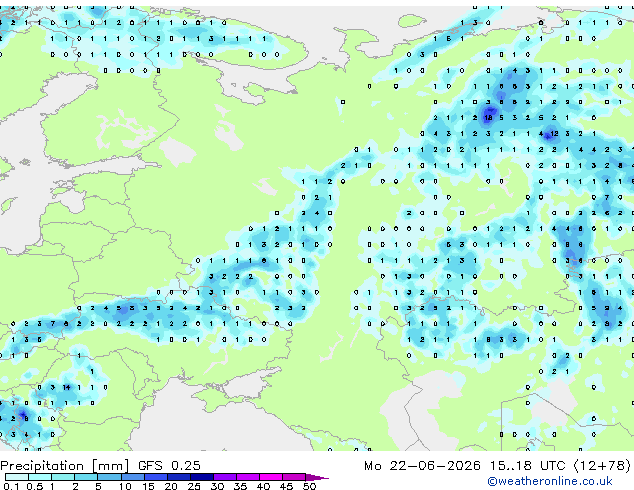634x490 pixels.
Task: Click the 30–35 mm purple swatch
Action: [x=225, y=477]
